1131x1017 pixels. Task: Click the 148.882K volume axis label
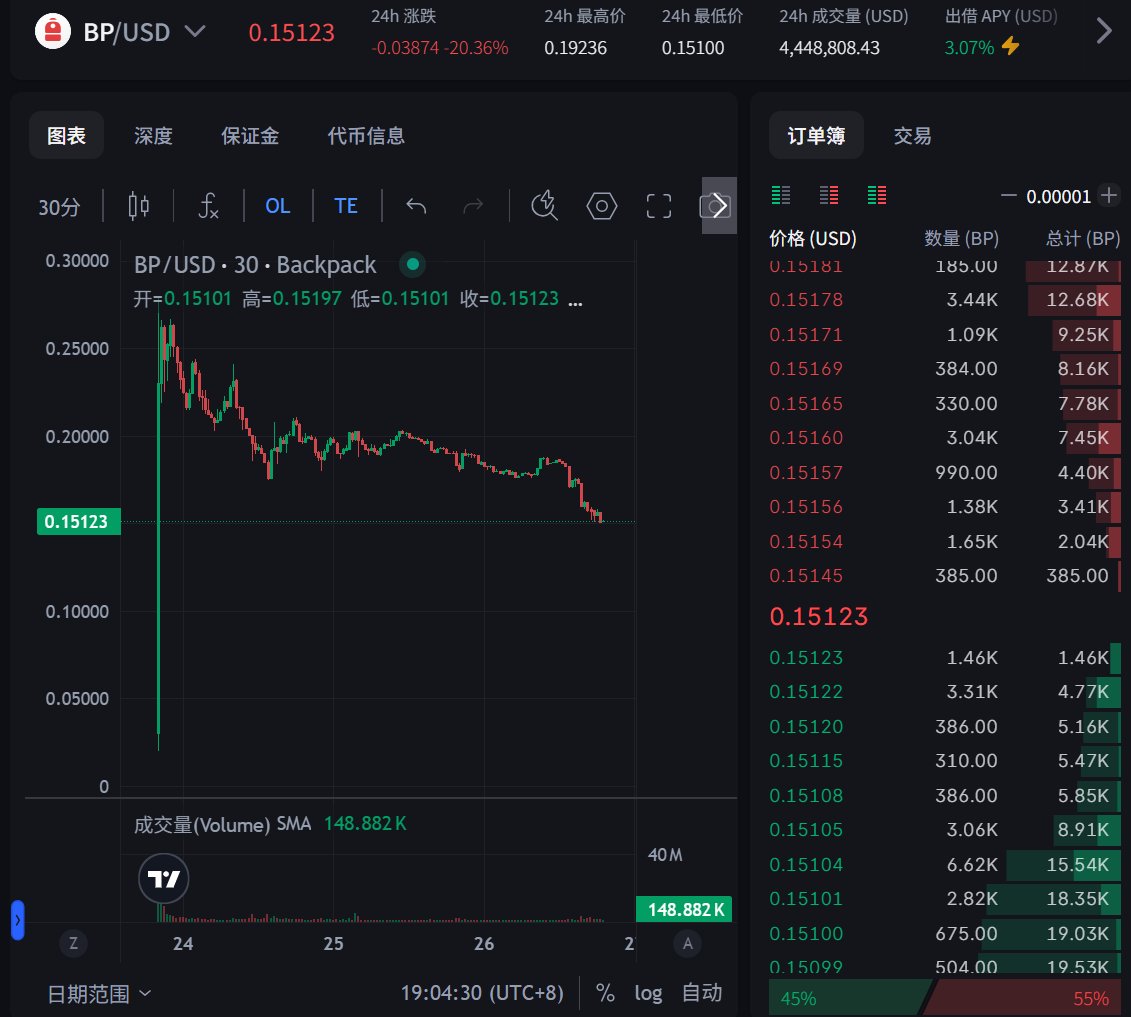point(684,910)
